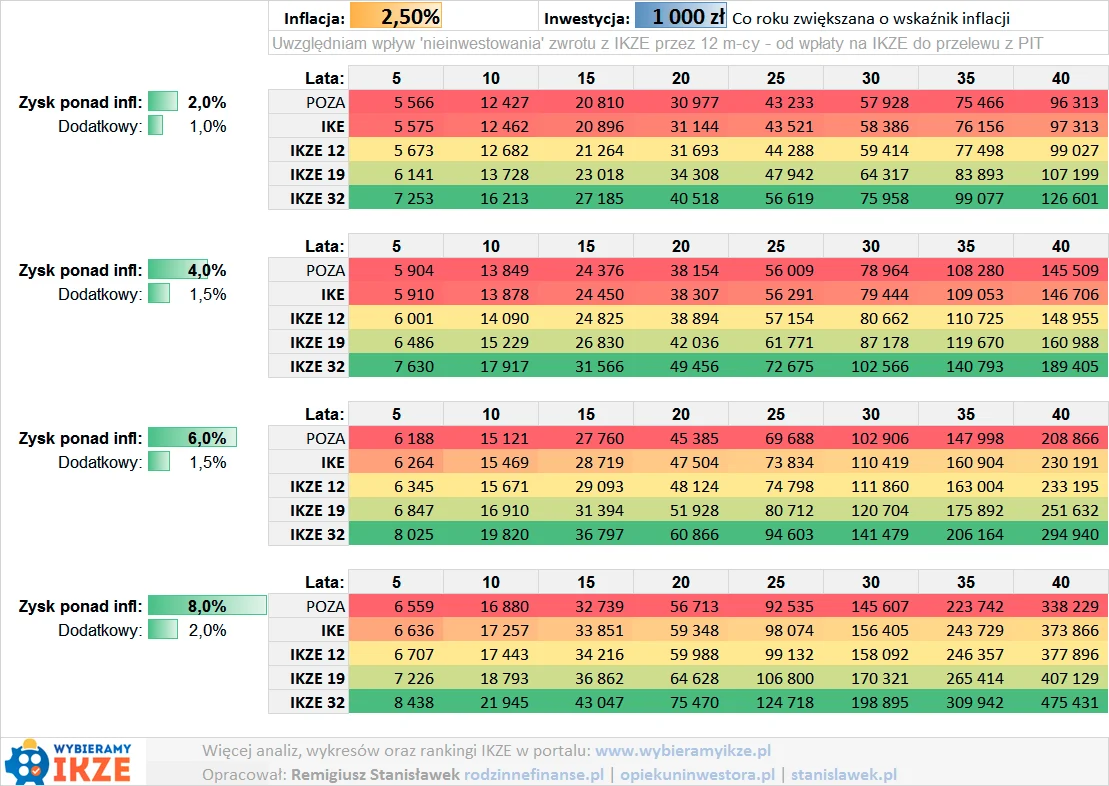Click the Dodatkowy 2,0% bar
1109x786 pixels.
tap(163, 630)
